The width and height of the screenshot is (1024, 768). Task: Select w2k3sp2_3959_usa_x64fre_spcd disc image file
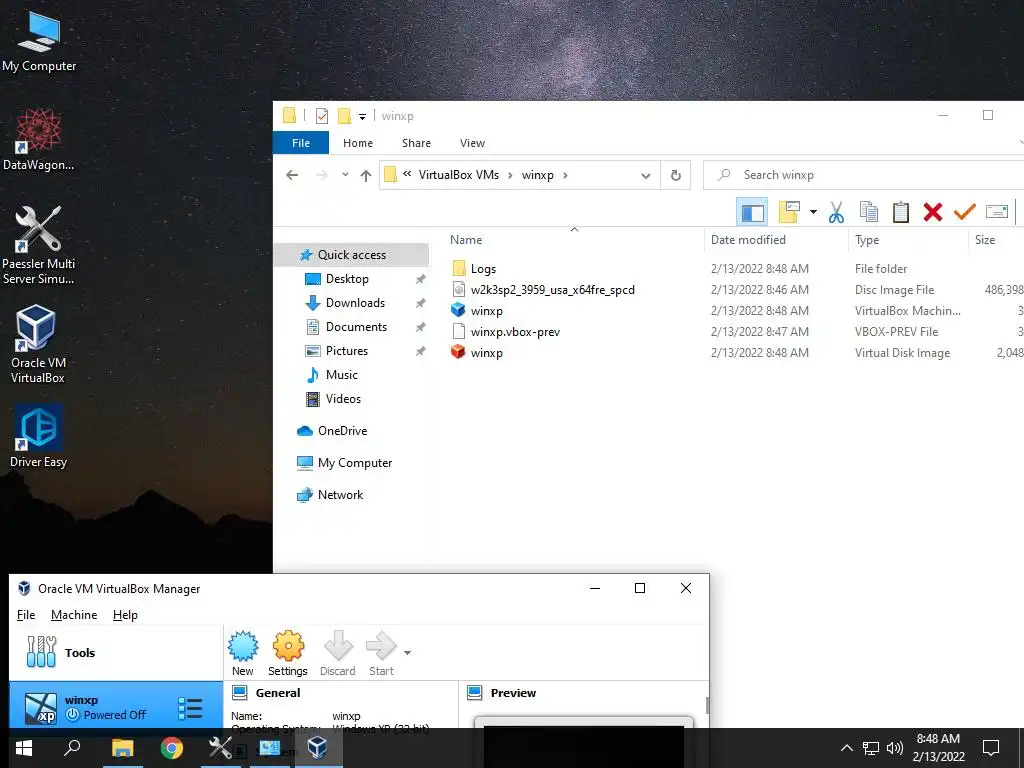coord(552,289)
